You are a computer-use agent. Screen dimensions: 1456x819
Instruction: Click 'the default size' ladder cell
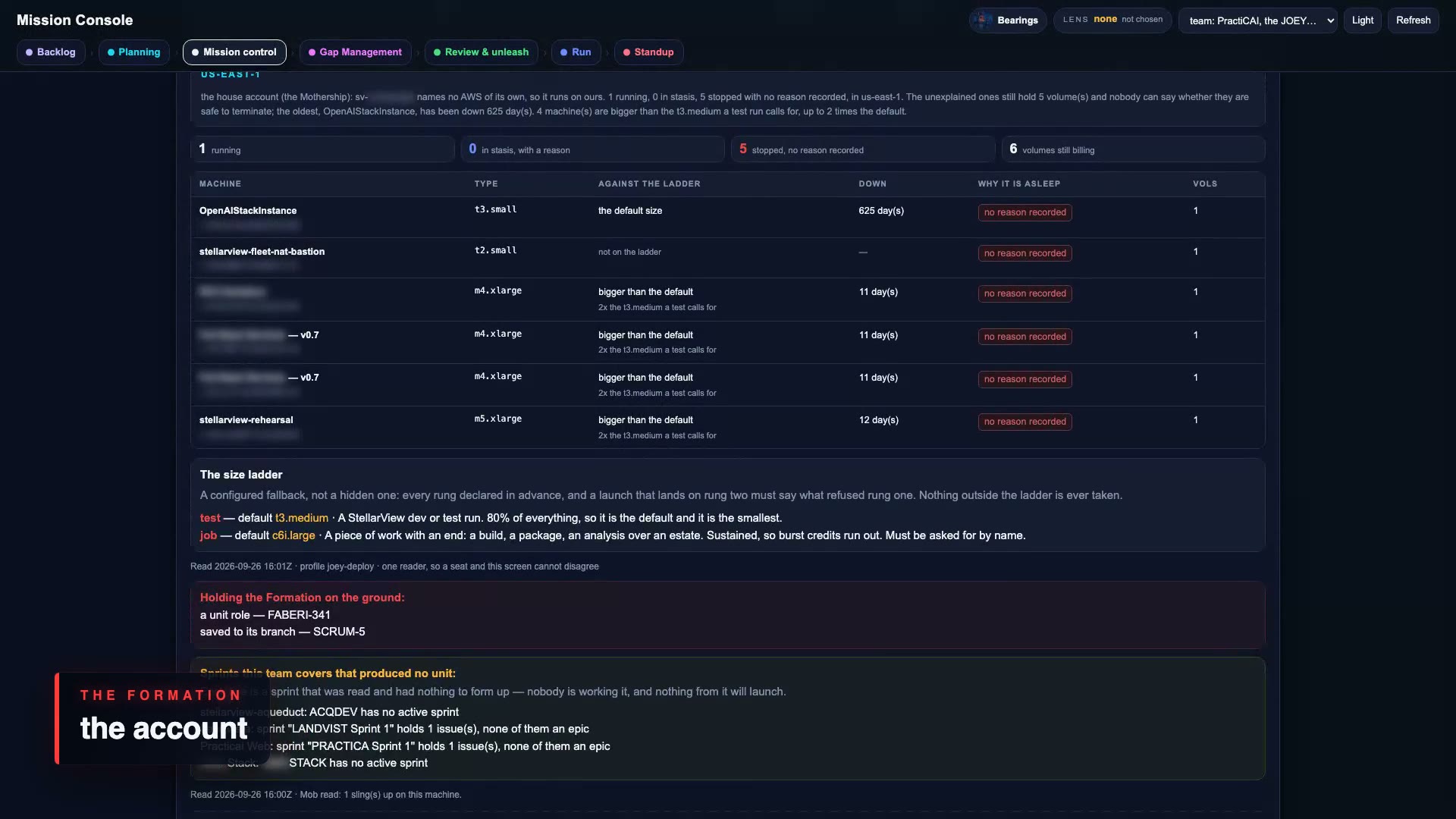point(630,211)
